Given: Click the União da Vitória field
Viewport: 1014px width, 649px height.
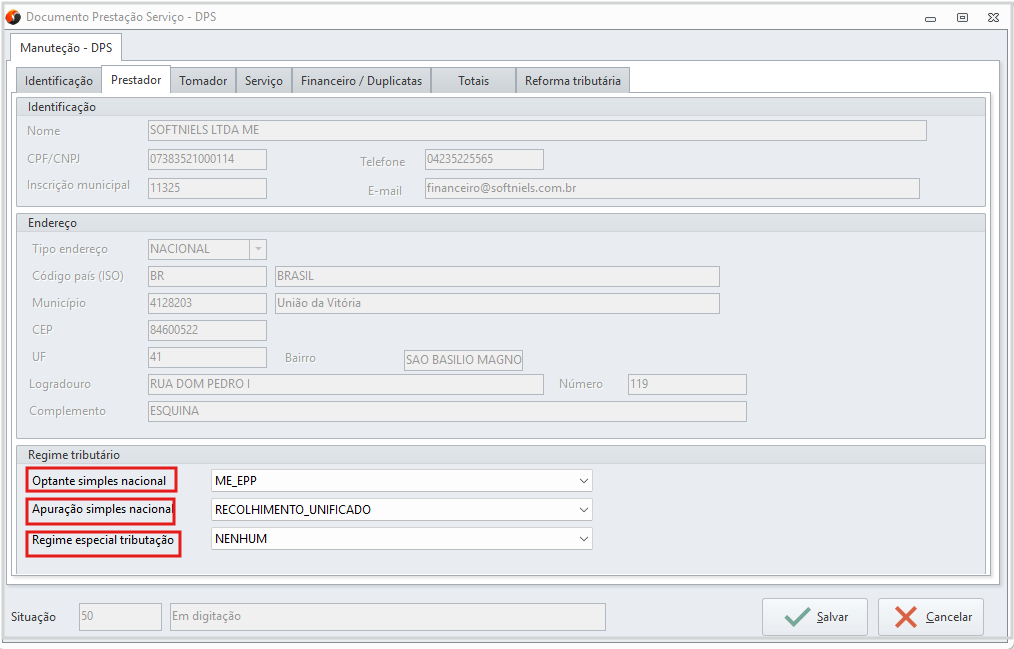Looking at the screenshot, I should click(497, 303).
